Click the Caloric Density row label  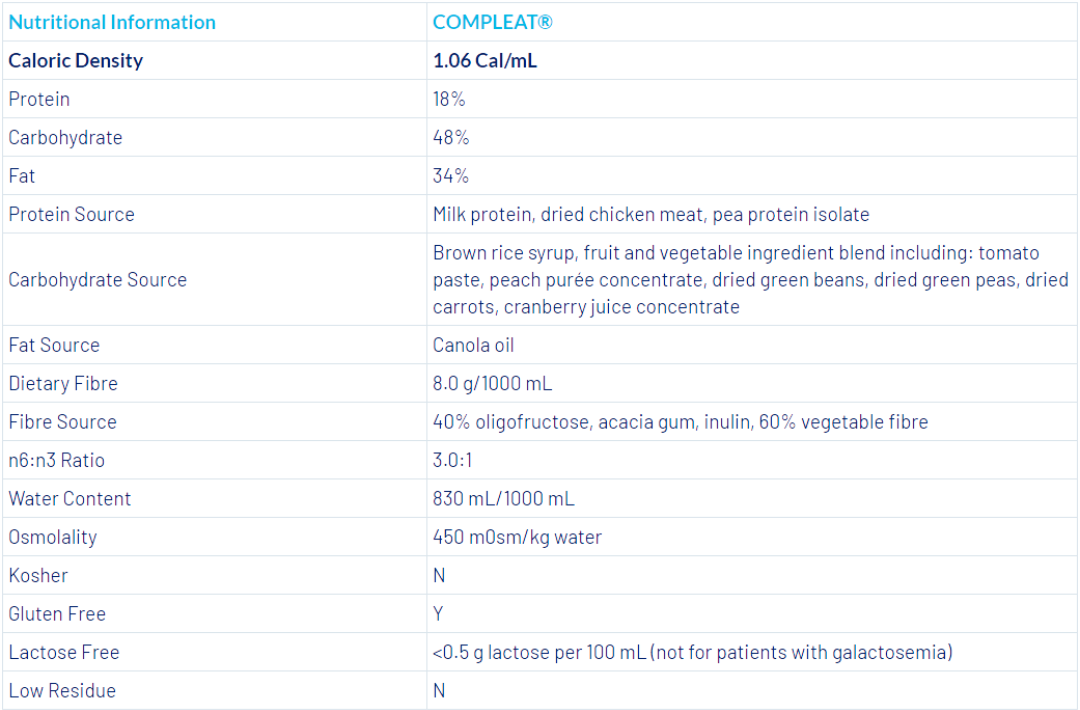pyautogui.click(x=76, y=60)
